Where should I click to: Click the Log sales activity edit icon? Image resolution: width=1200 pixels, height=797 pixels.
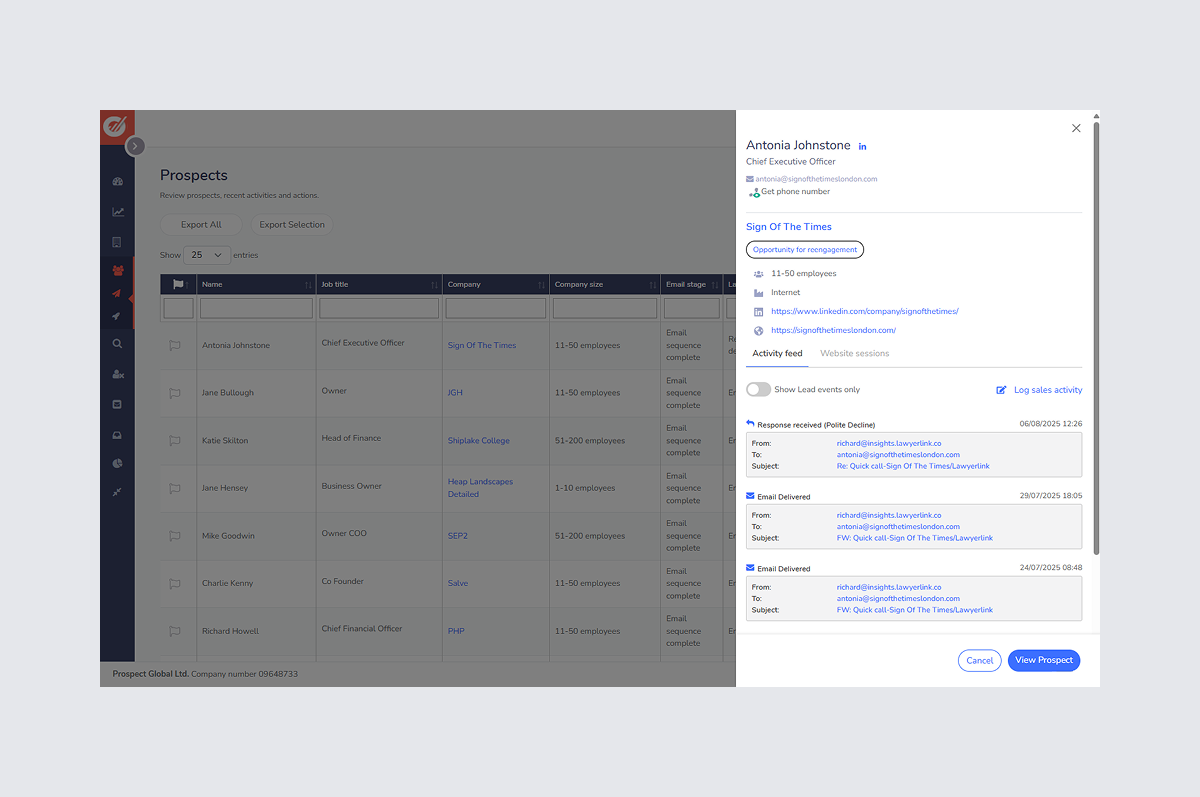click(x=1001, y=390)
